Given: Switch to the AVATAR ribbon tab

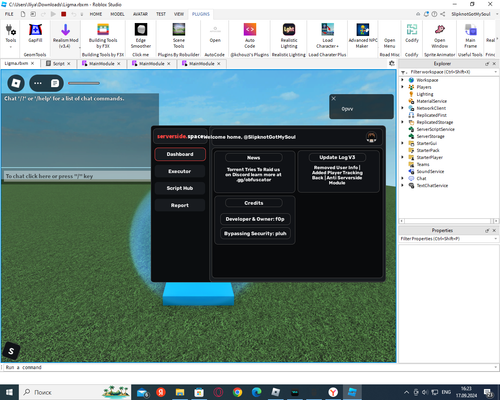Looking at the screenshot, I should point(140,14).
